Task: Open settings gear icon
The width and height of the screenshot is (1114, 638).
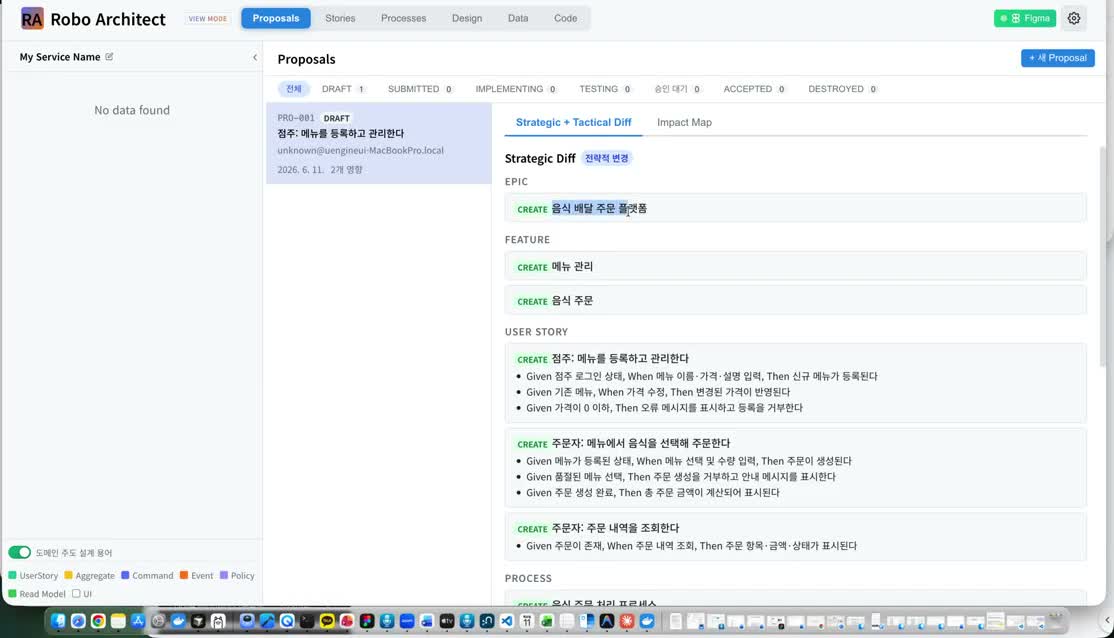Action: click(x=1074, y=18)
